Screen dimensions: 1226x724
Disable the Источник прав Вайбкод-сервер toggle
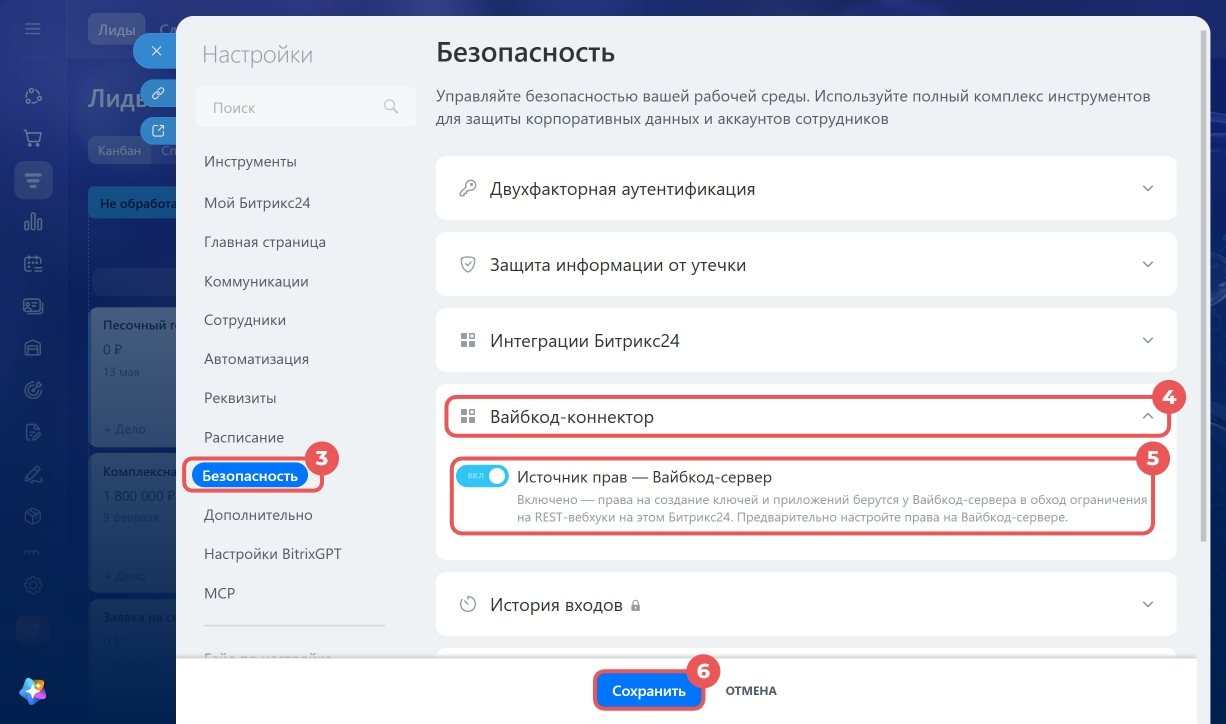click(x=482, y=476)
